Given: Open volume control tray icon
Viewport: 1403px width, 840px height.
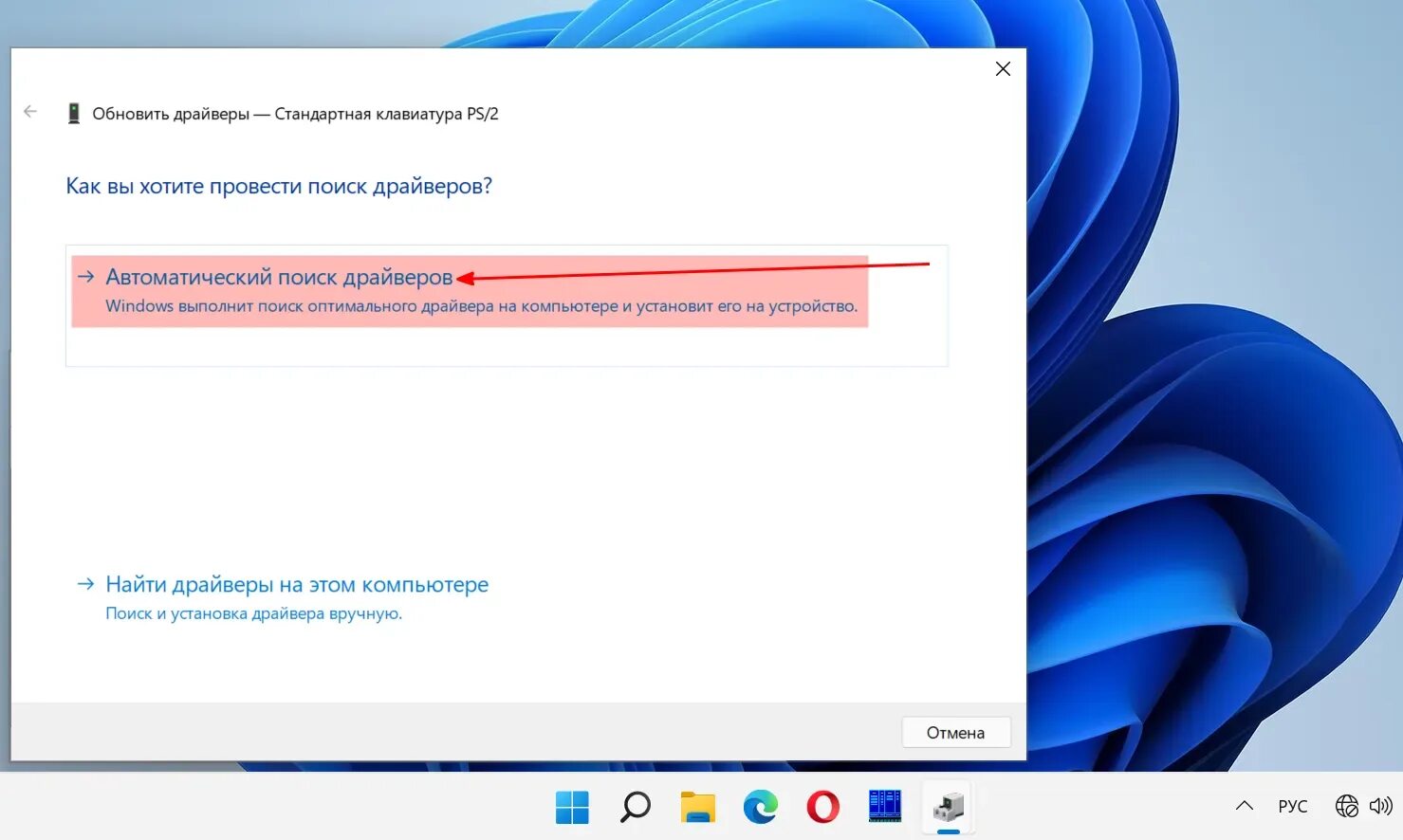Looking at the screenshot, I should click(x=1380, y=806).
